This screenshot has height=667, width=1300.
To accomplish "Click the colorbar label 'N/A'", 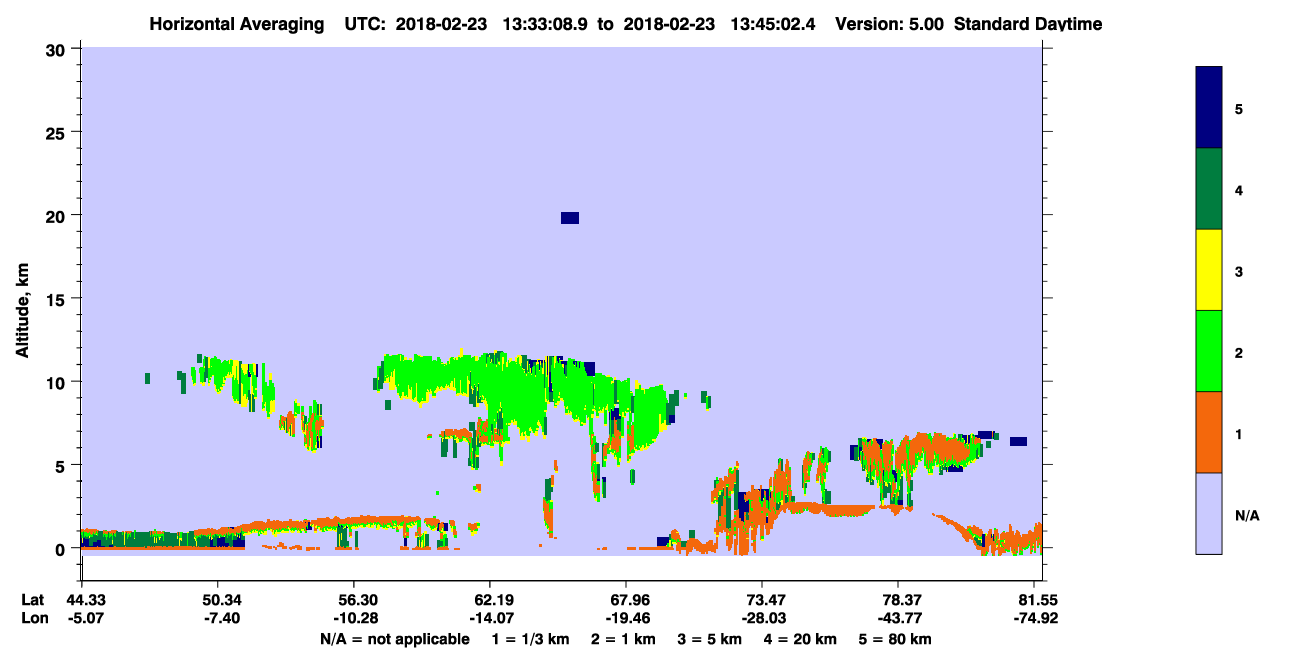I will point(1246,515).
